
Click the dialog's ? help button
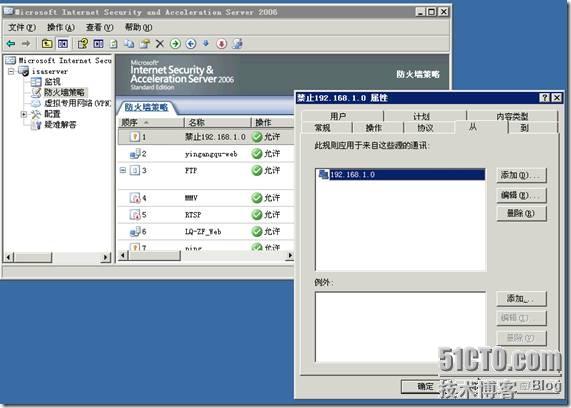[x=544, y=98]
